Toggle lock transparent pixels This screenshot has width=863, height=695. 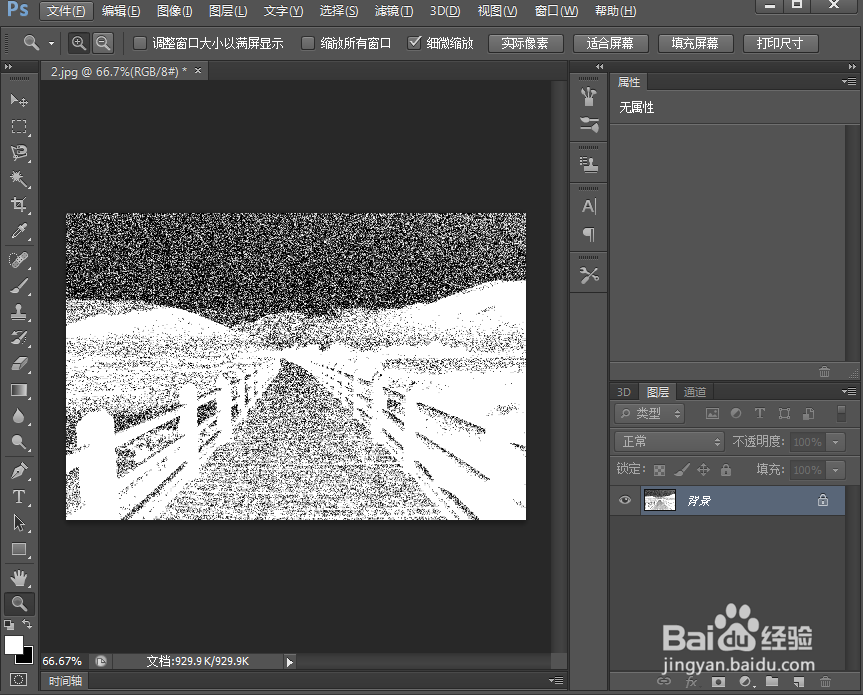coord(659,470)
